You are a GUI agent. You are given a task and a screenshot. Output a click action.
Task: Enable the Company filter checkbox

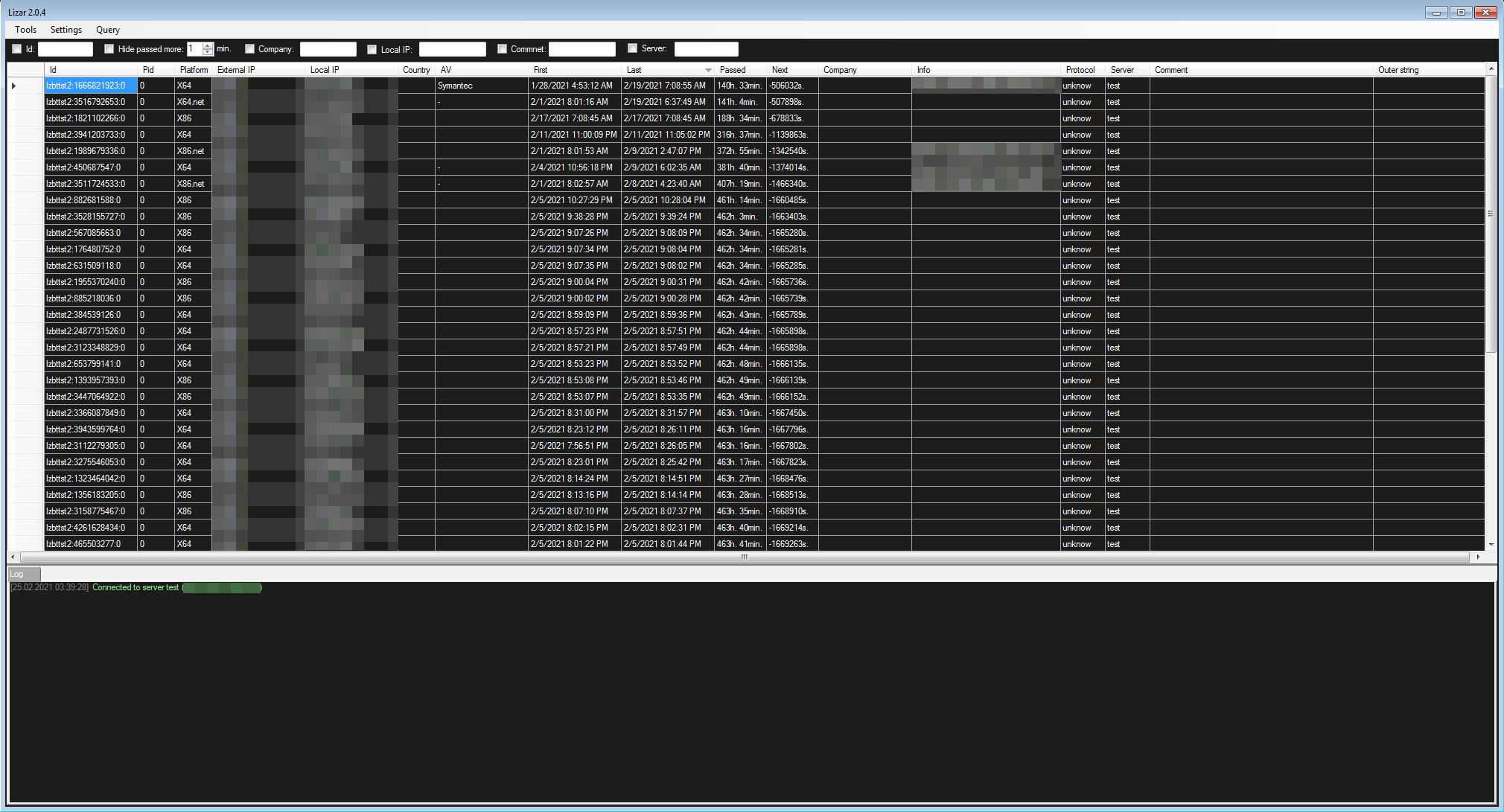click(x=250, y=49)
